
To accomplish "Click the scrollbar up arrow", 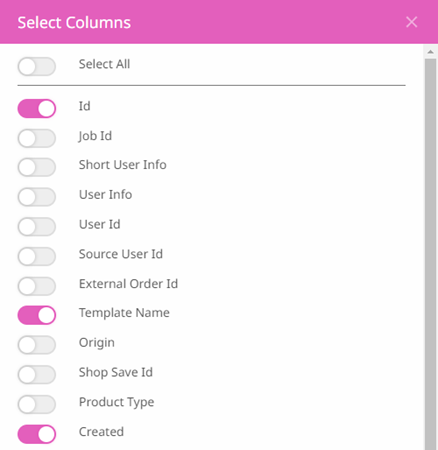I will click(x=430, y=52).
